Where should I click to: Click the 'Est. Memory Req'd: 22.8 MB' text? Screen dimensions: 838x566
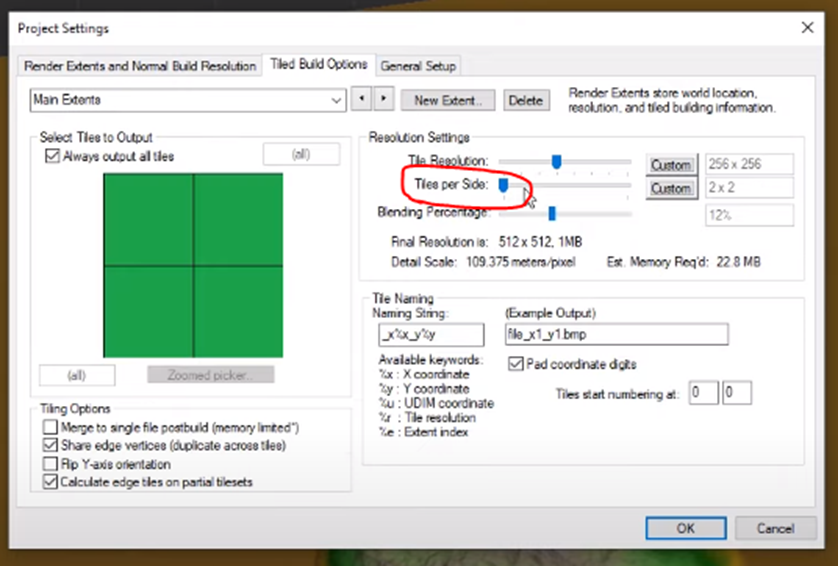pos(684,262)
